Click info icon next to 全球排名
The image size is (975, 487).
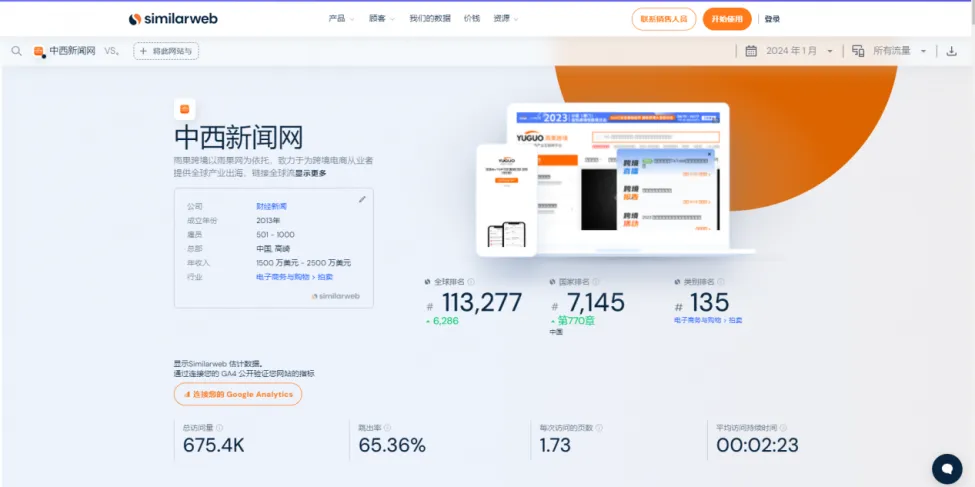471,282
